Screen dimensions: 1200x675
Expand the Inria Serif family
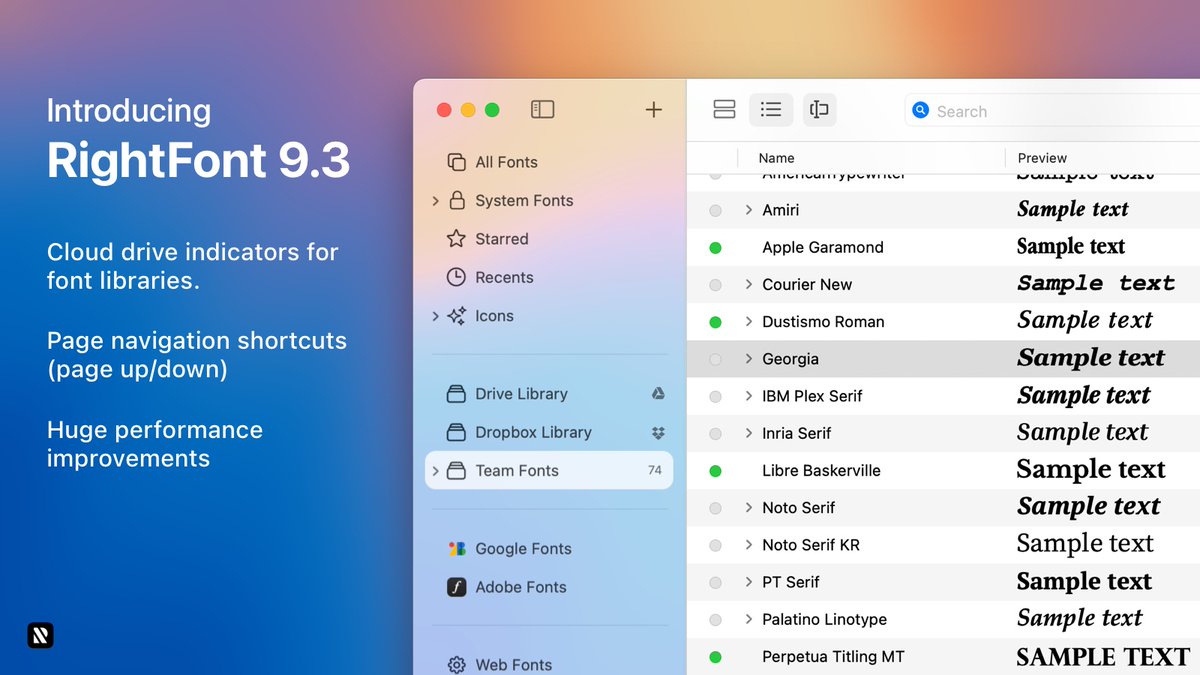(748, 433)
